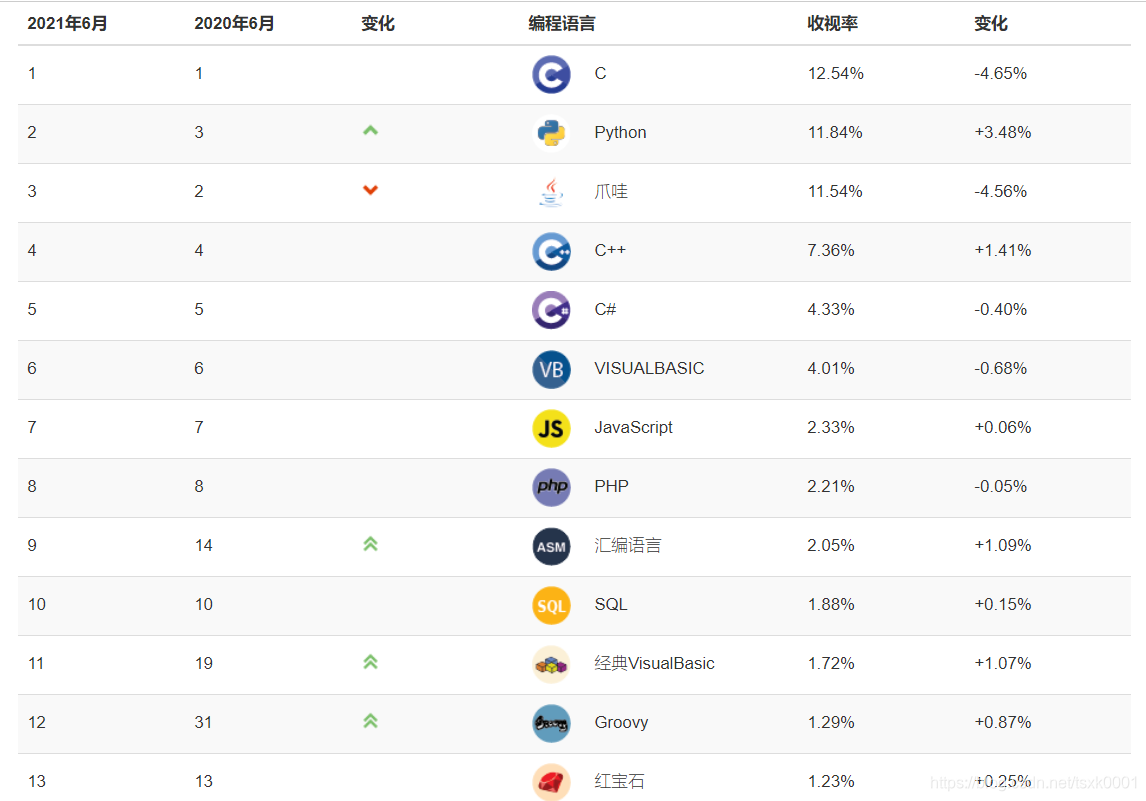1146x801 pixels.
Task: Click the language name C in top row
Action: pos(600,74)
